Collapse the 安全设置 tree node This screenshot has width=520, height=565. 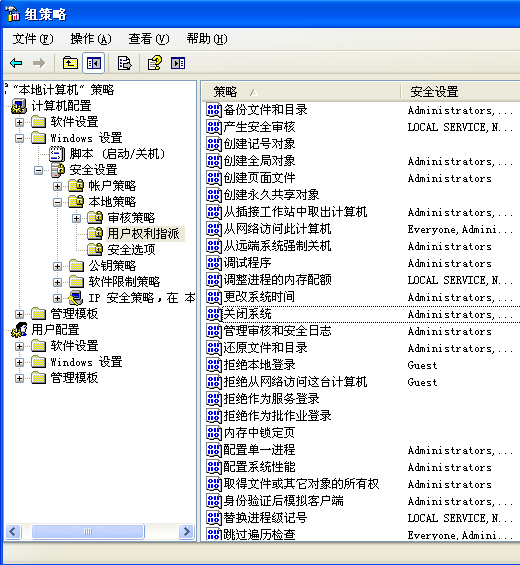tap(38, 170)
